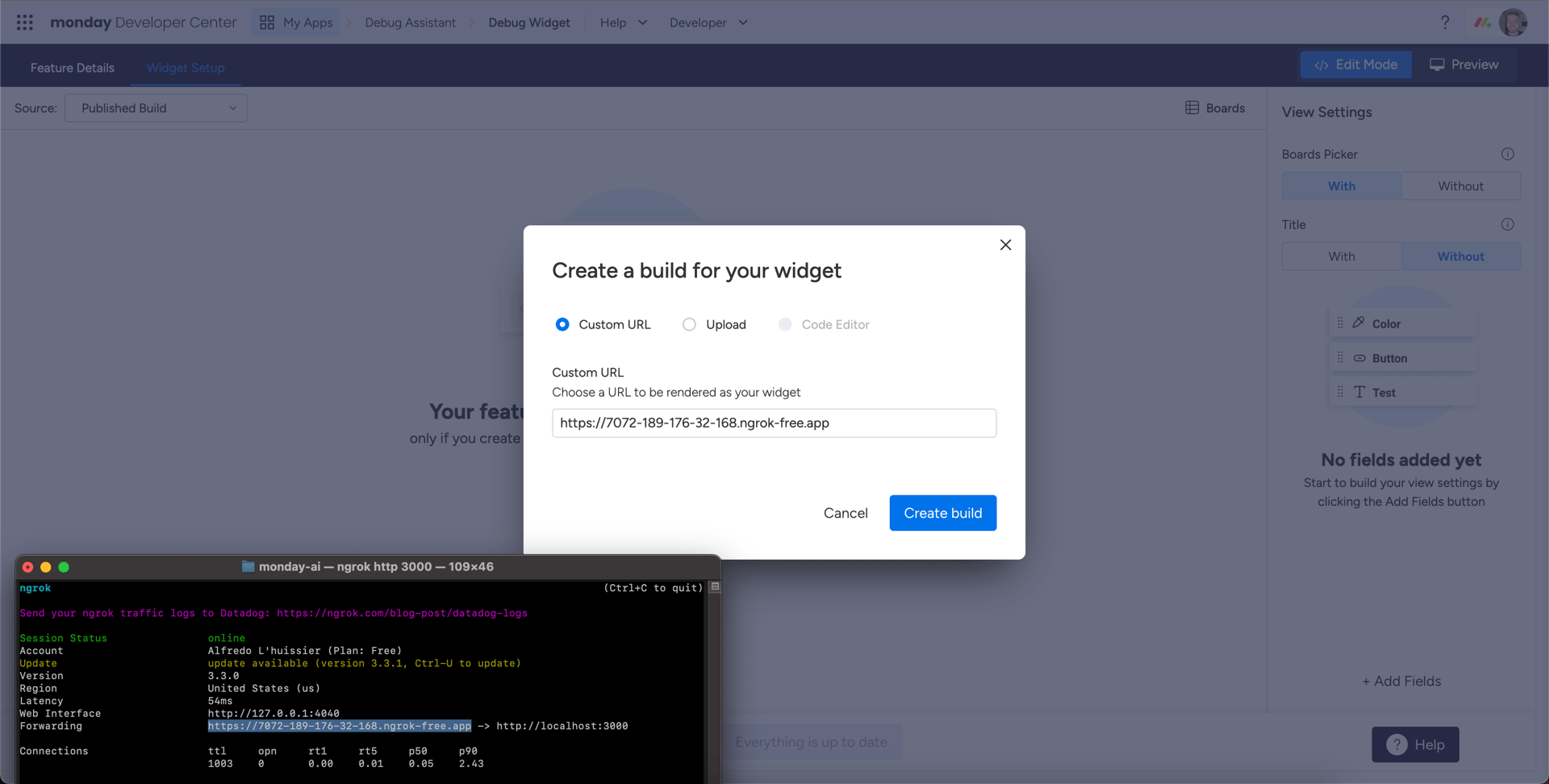The width and height of the screenshot is (1549, 784).
Task: Switch to Edit Mode
Action: tap(1355, 65)
